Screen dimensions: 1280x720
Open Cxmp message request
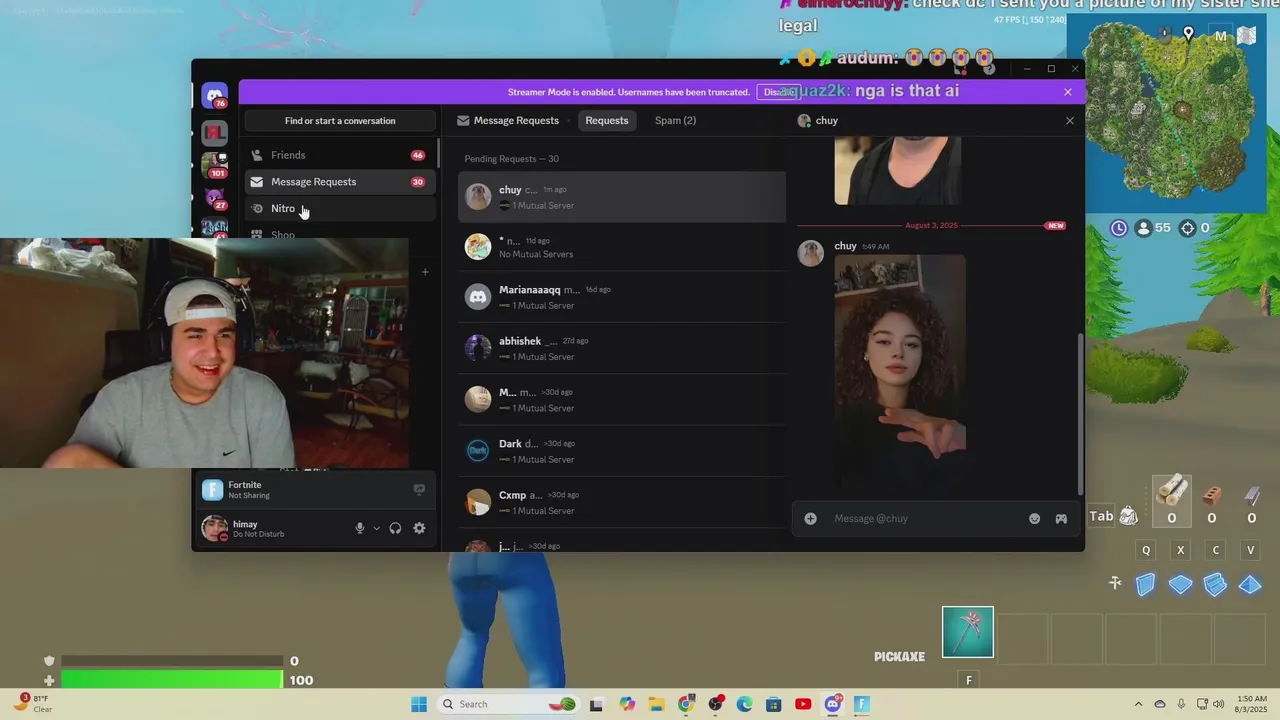(622, 502)
